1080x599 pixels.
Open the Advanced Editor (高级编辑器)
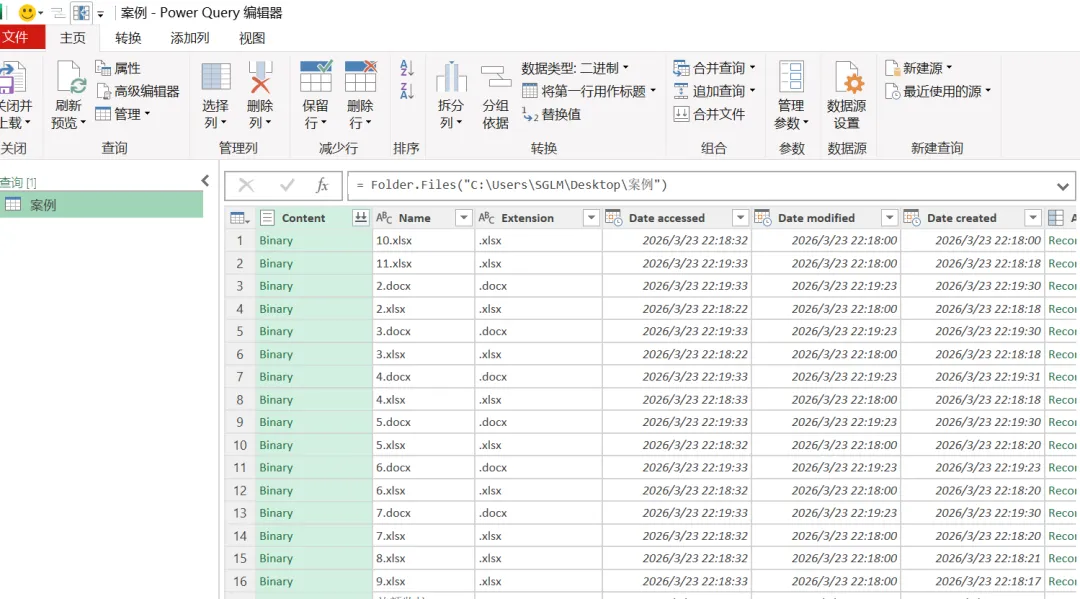[138, 91]
